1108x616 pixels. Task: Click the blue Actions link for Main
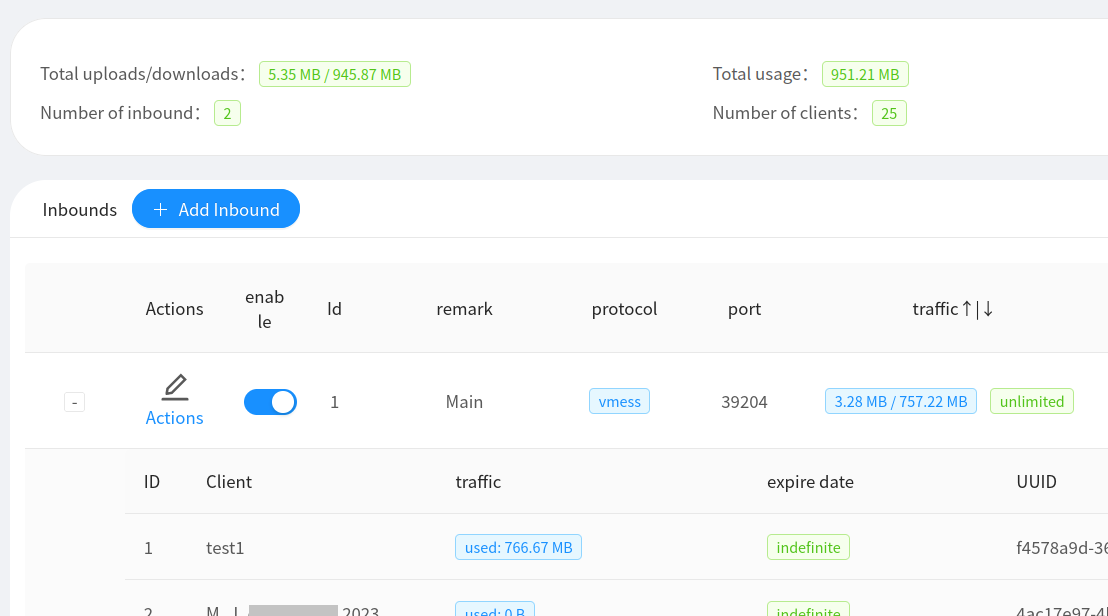tap(175, 417)
